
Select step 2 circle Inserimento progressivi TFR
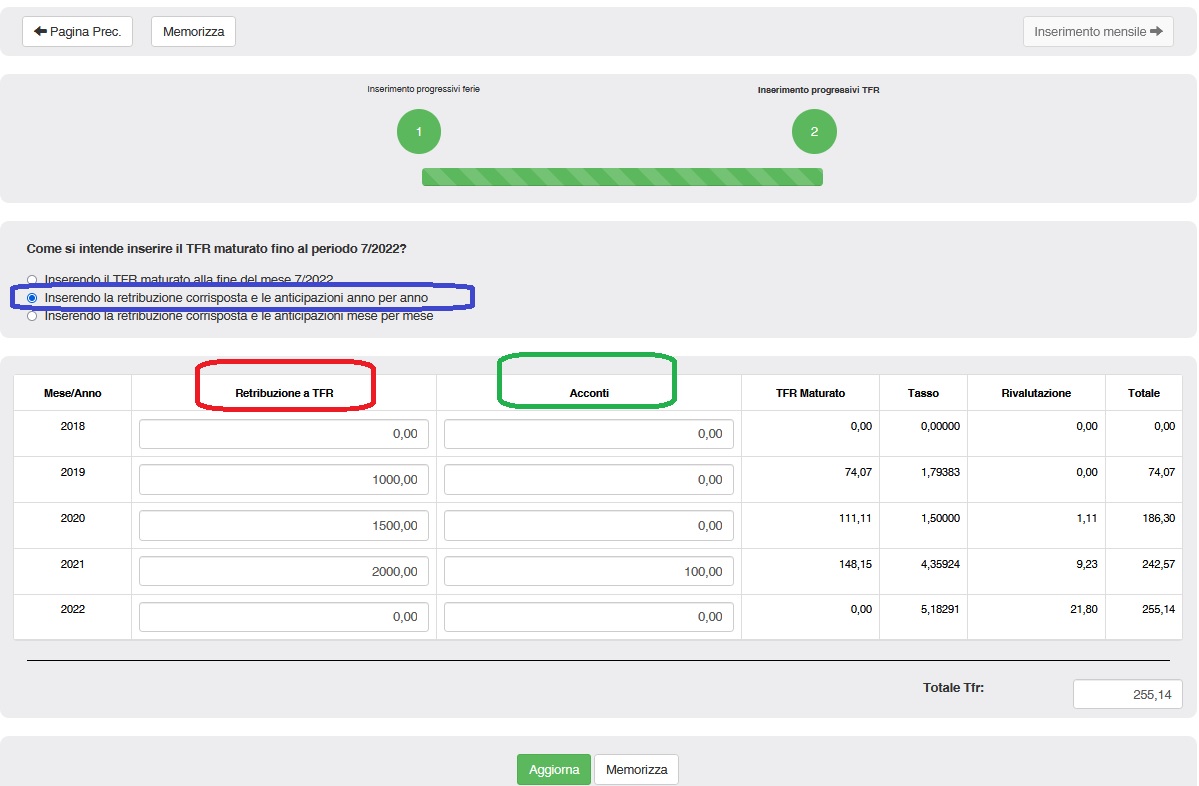click(814, 132)
